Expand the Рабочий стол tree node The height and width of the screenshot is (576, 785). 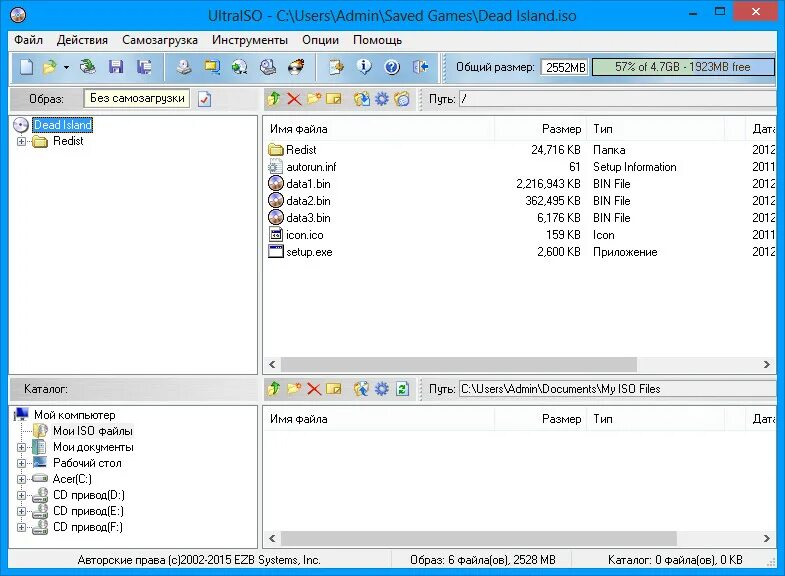point(22,463)
